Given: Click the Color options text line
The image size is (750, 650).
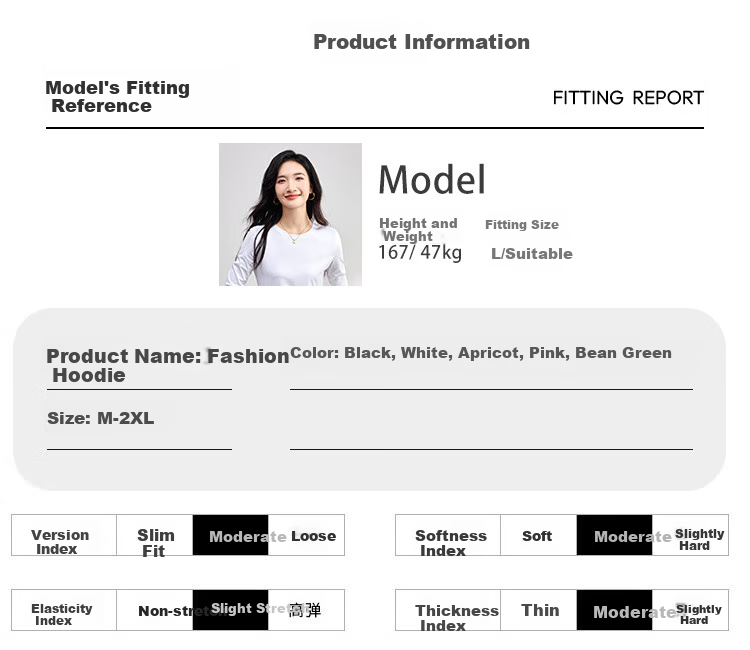Looking at the screenshot, I should coord(481,353).
